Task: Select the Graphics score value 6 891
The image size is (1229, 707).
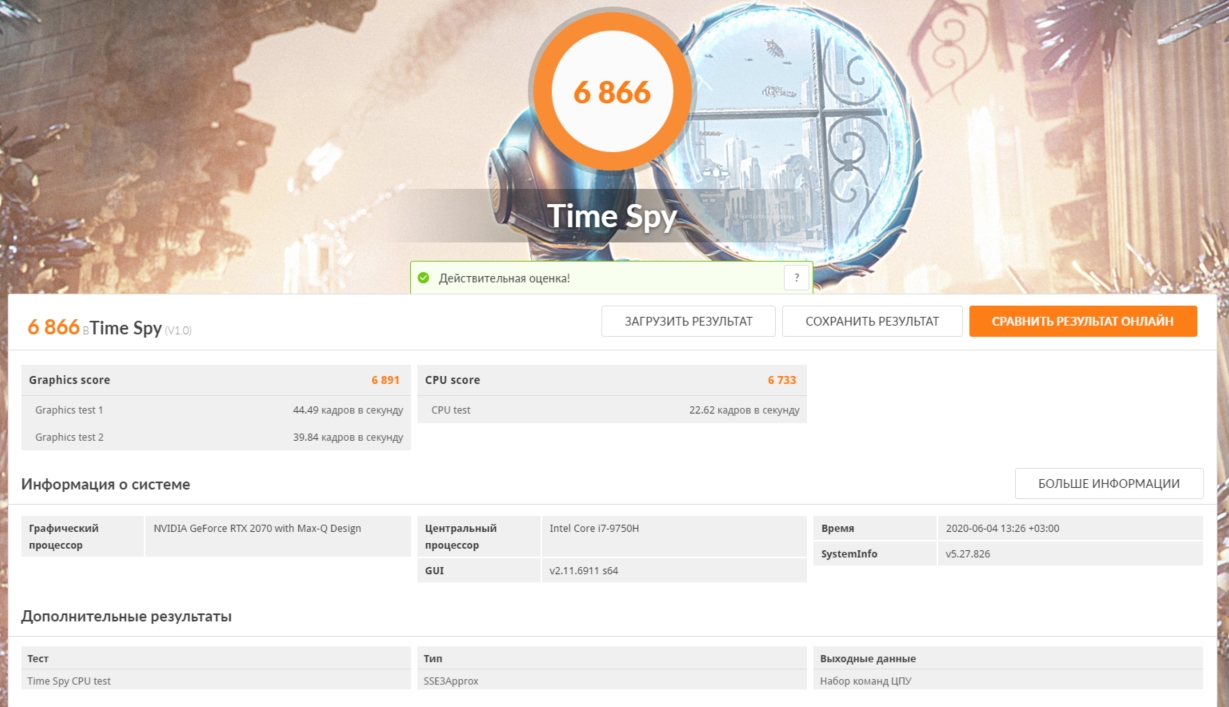Action: tap(385, 380)
